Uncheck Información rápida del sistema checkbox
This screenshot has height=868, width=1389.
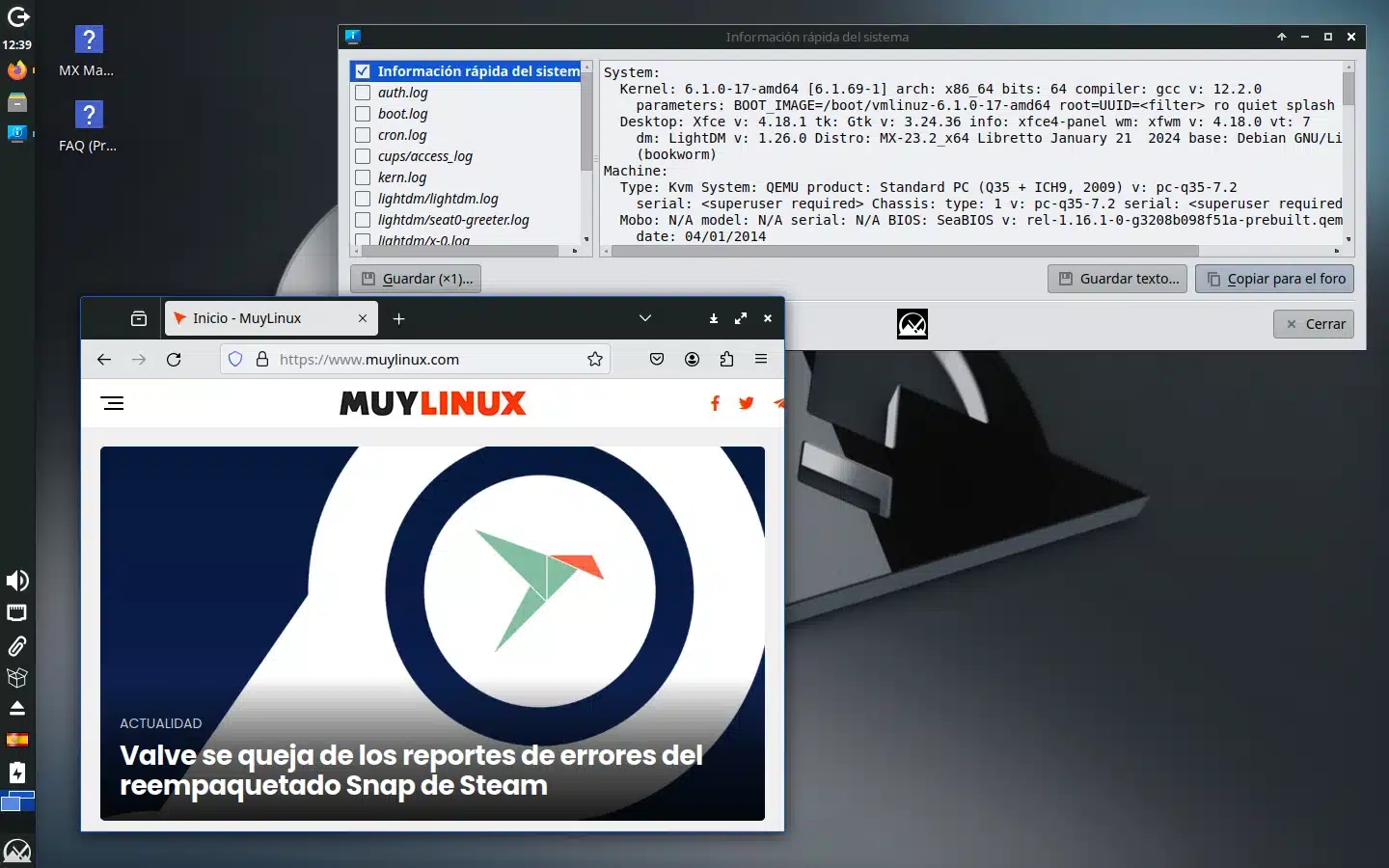(363, 71)
